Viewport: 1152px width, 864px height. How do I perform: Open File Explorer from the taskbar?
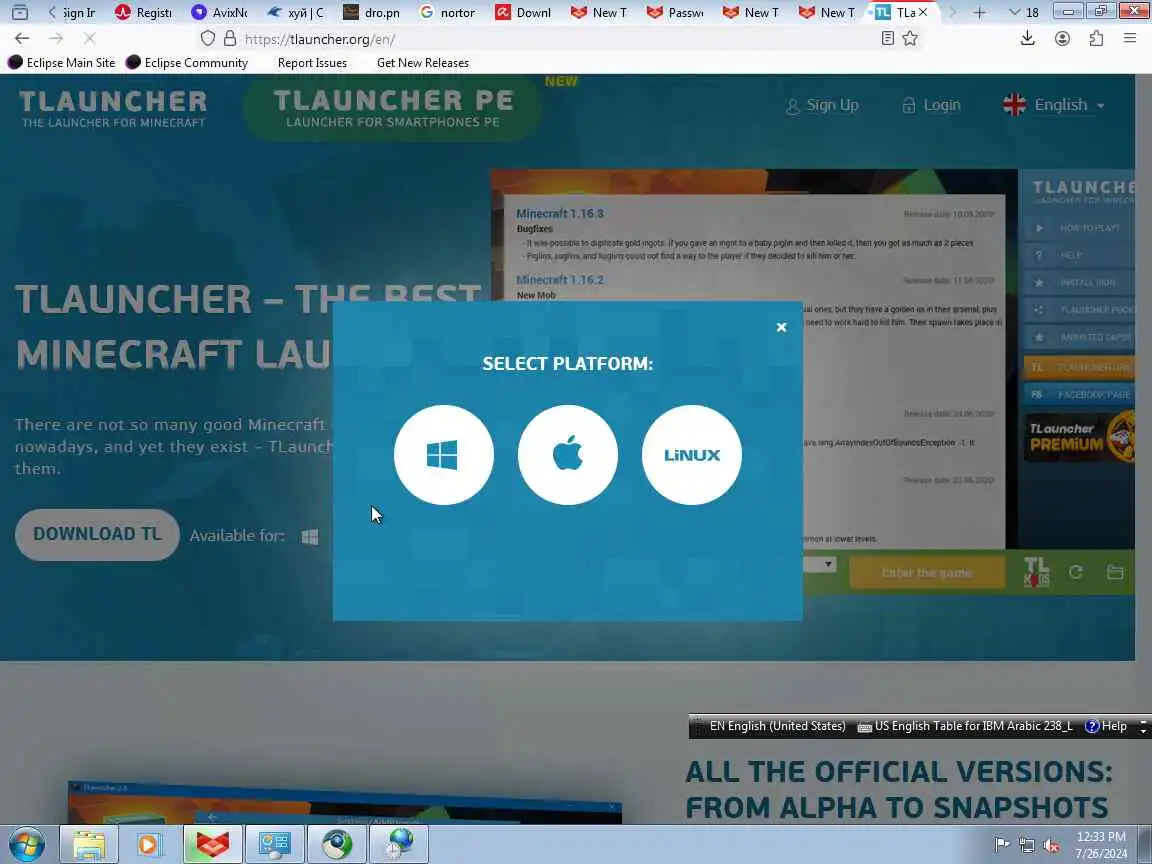(89, 844)
